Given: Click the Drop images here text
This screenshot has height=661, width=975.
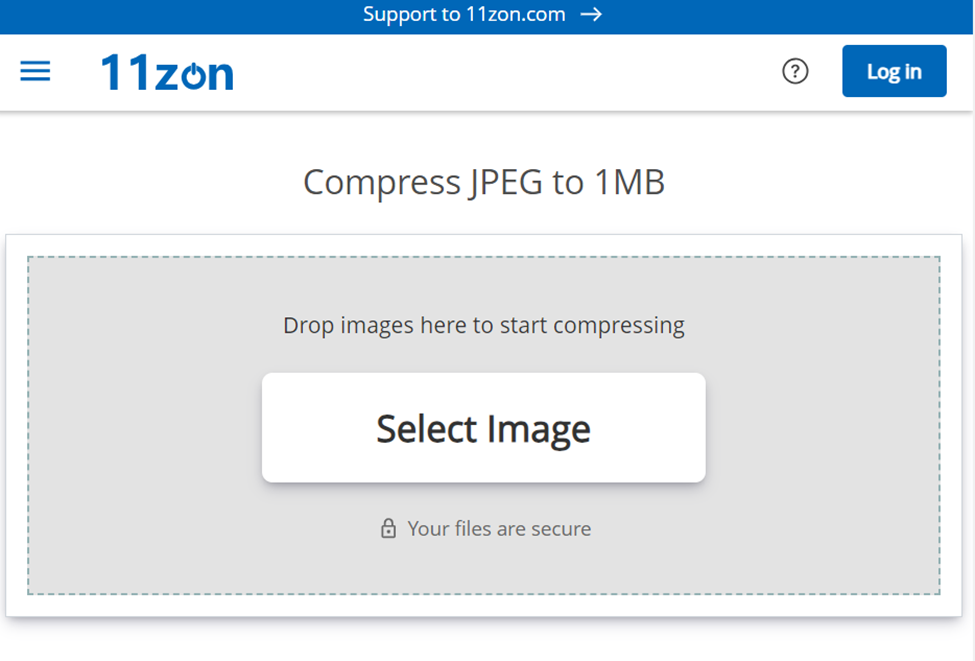Looking at the screenshot, I should 484,325.
